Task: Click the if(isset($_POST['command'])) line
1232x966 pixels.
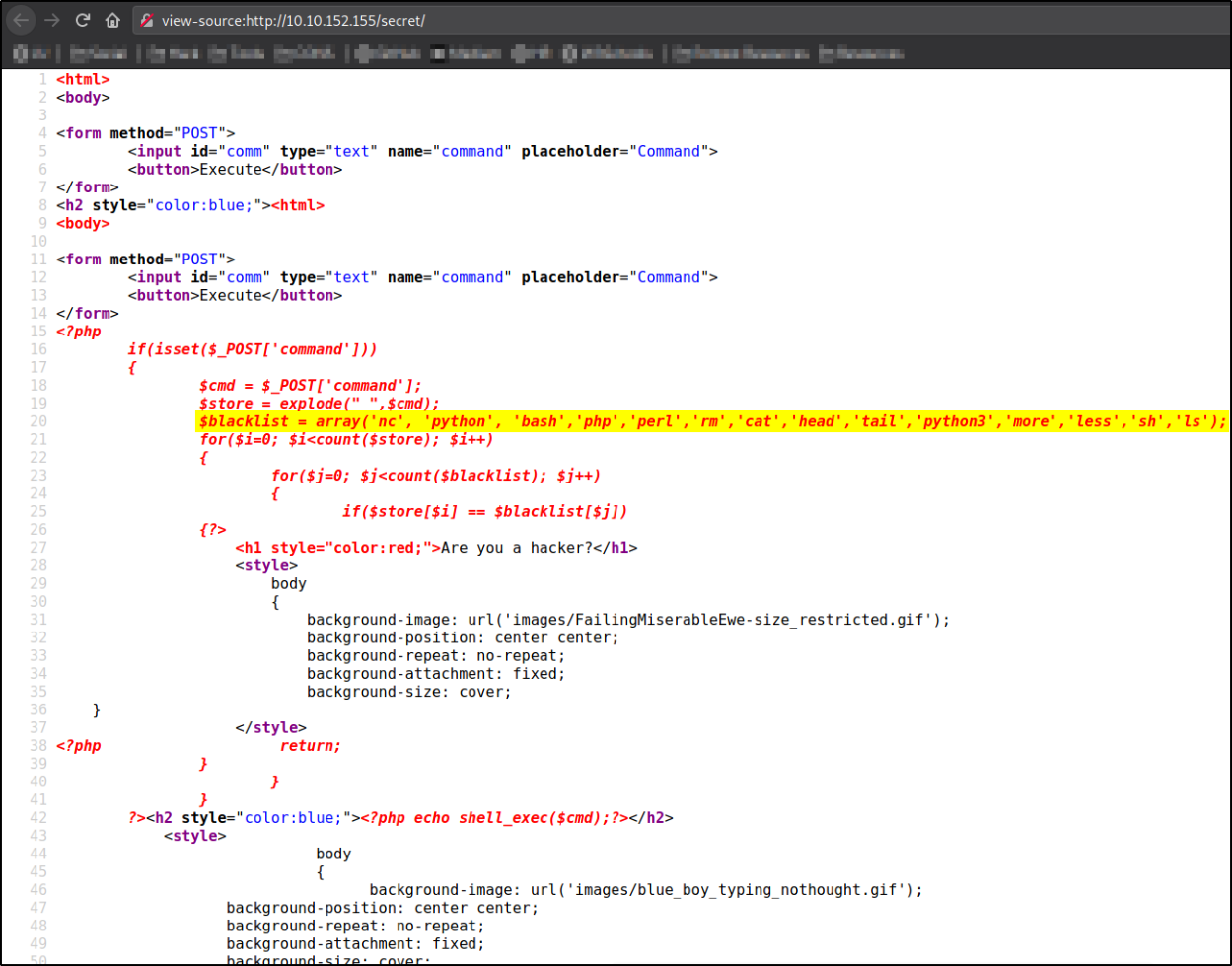Action: tap(253, 349)
